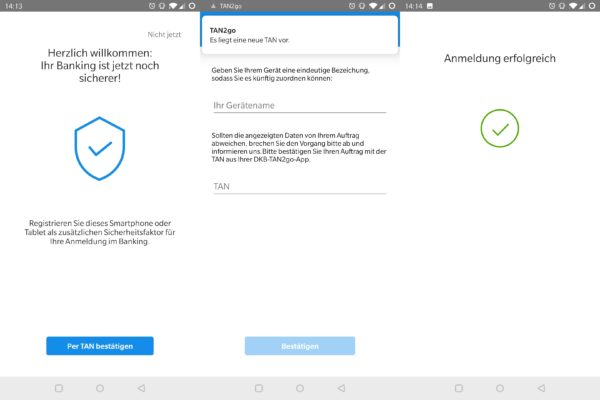Tap the 14:13 clock in status bar

[x=11, y=6]
